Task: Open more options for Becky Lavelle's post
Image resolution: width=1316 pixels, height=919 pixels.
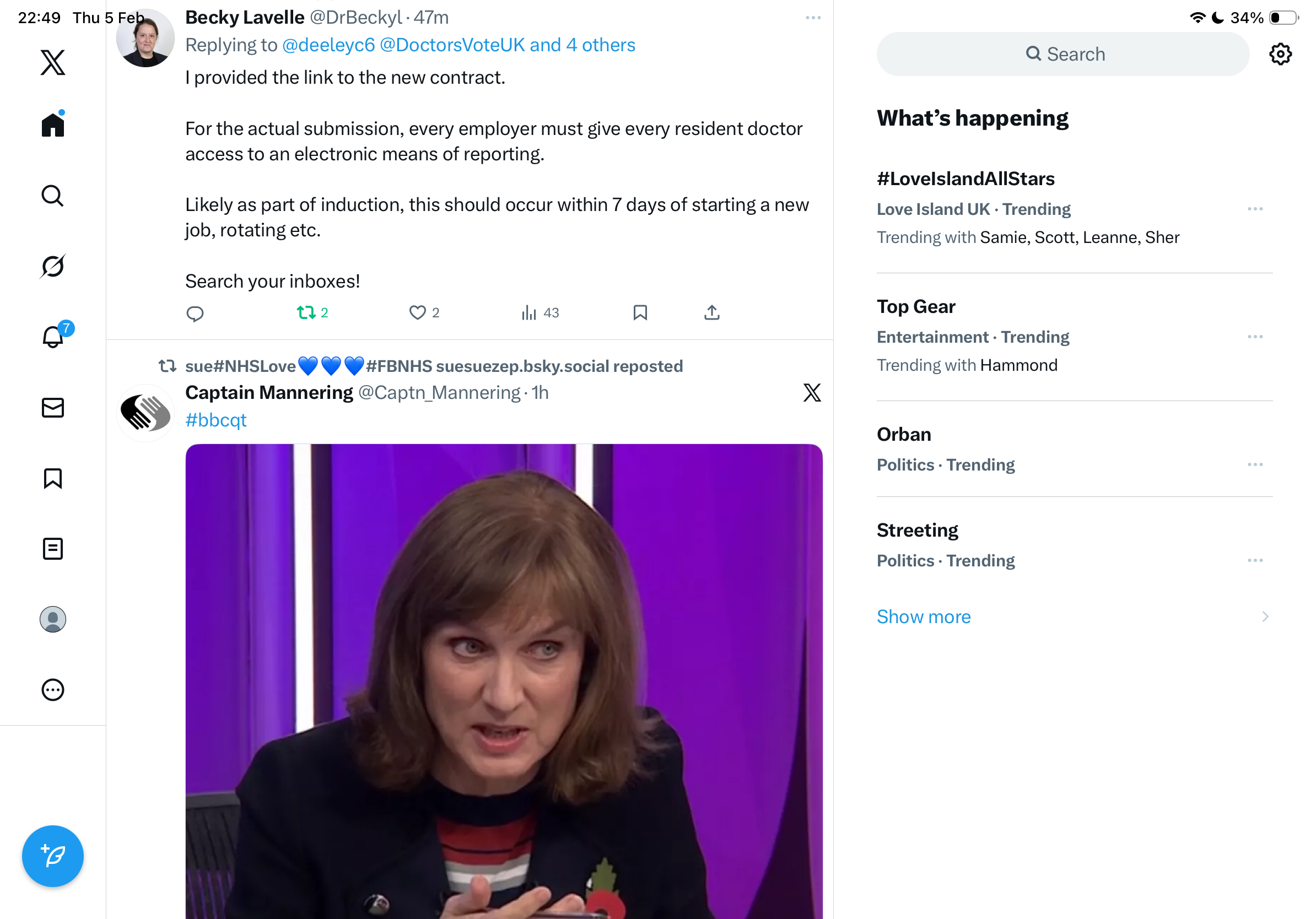Action: point(813,18)
